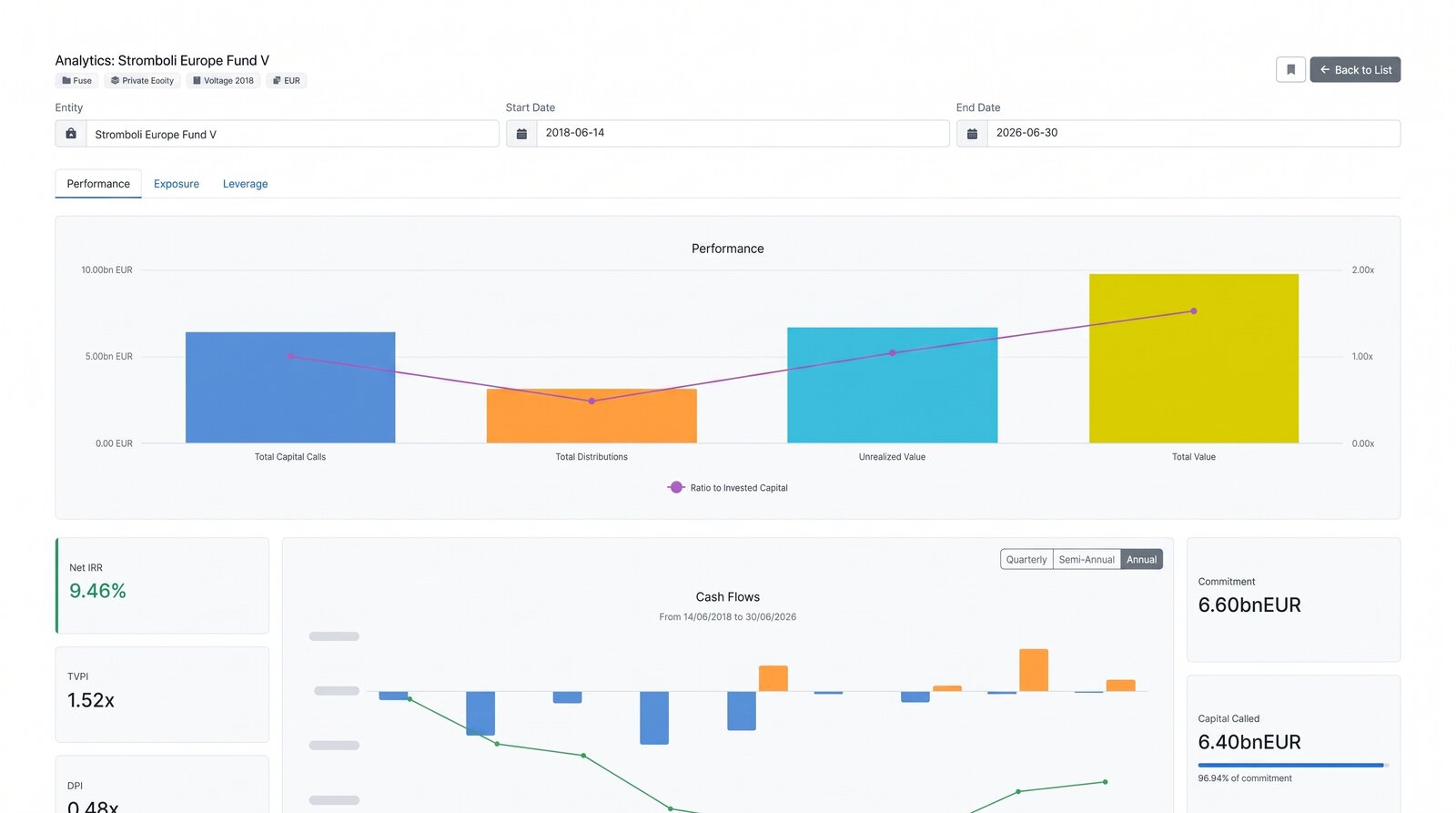Screen dimensions: 1456x813
Task: Click the Capital Called progress bar
Action: 1293,766
